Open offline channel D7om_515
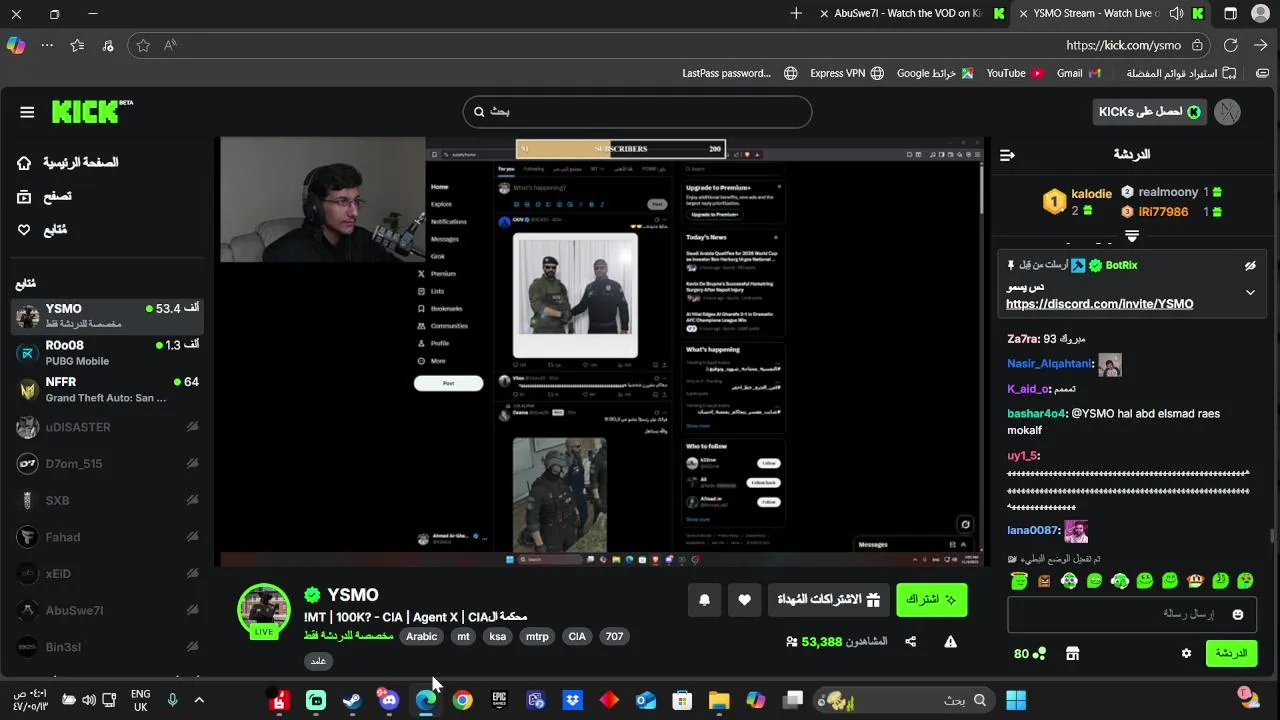The image size is (1280, 720). tap(107, 464)
